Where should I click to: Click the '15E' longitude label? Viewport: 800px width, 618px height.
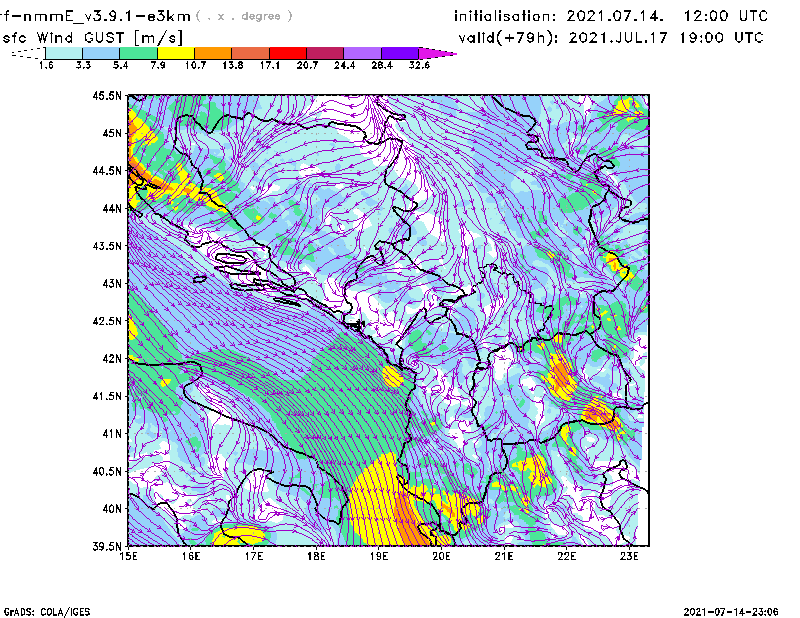coord(128,556)
